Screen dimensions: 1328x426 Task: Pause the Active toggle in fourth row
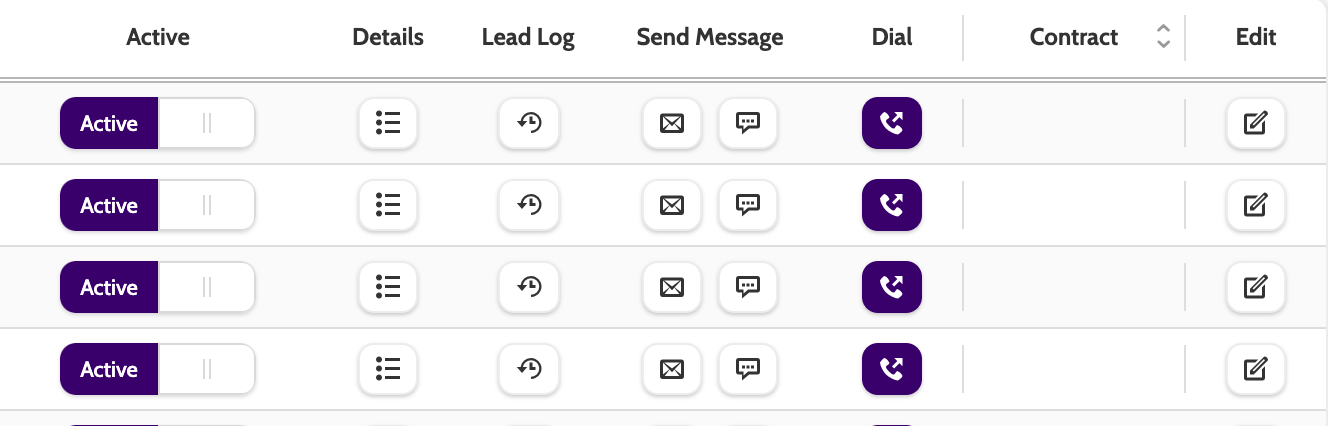(x=206, y=370)
